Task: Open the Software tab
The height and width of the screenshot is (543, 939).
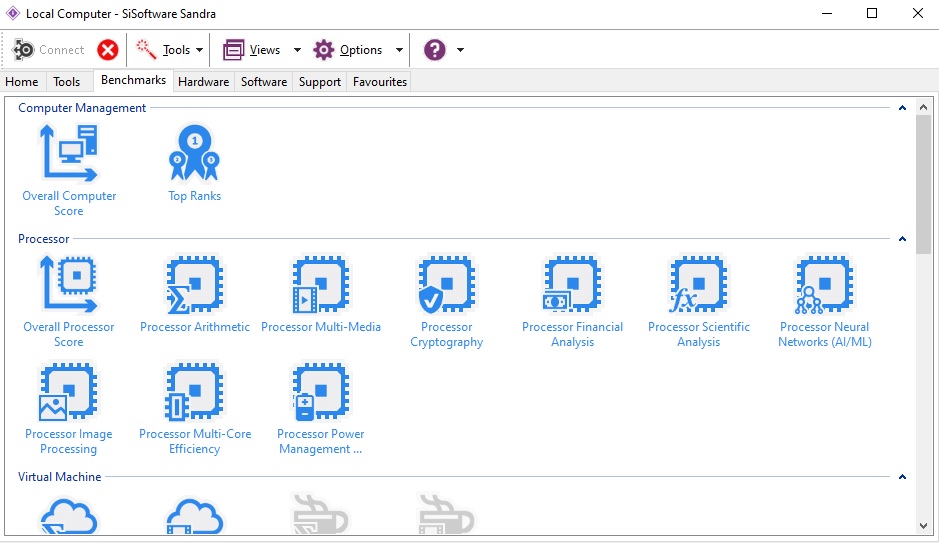Action: [264, 81]
